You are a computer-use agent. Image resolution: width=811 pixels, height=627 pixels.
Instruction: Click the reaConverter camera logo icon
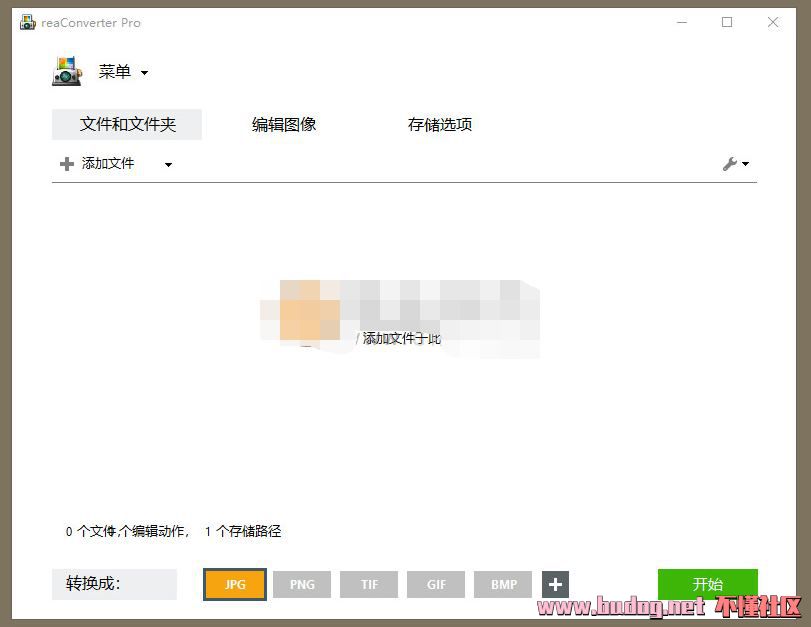[67, 72]
